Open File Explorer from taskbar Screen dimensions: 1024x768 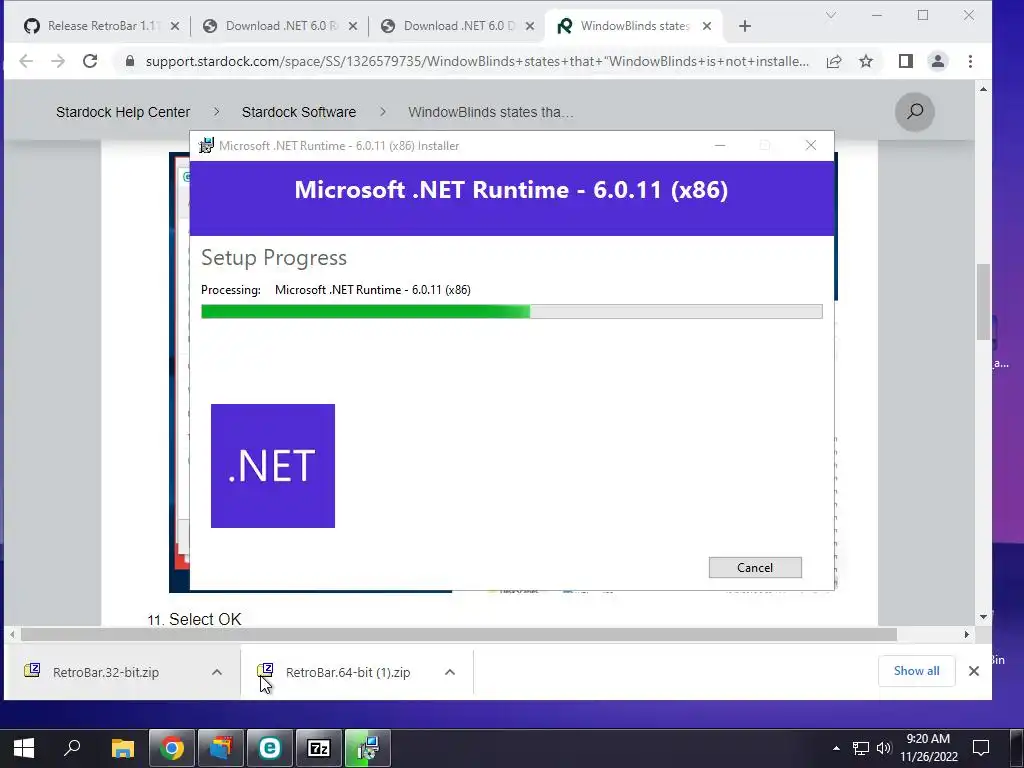122,748
